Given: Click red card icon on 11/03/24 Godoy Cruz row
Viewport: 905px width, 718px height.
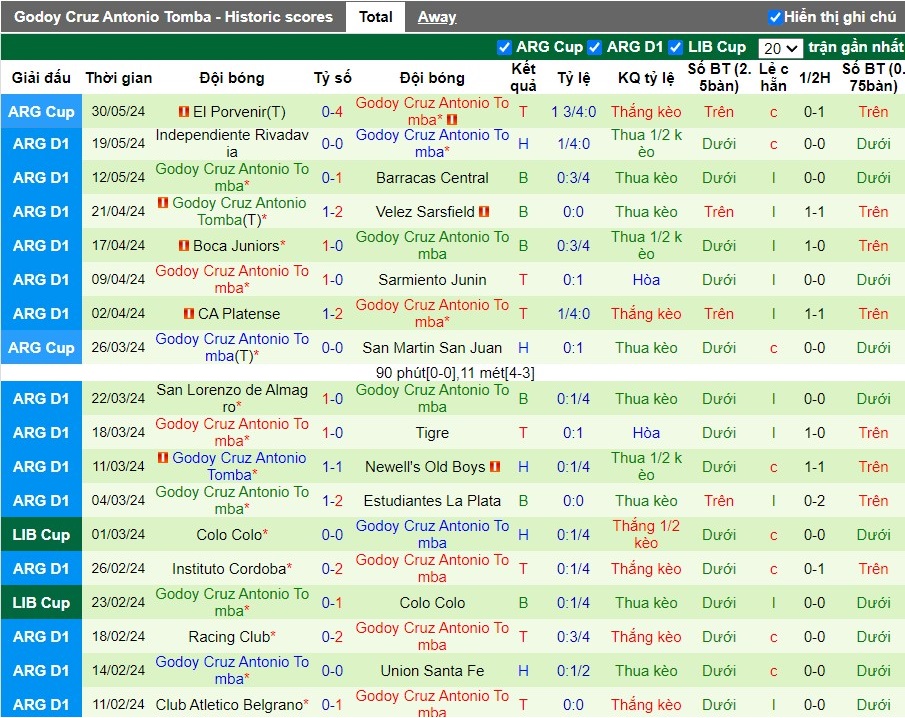Looking at the screenshot, I should tap(163, 458).
